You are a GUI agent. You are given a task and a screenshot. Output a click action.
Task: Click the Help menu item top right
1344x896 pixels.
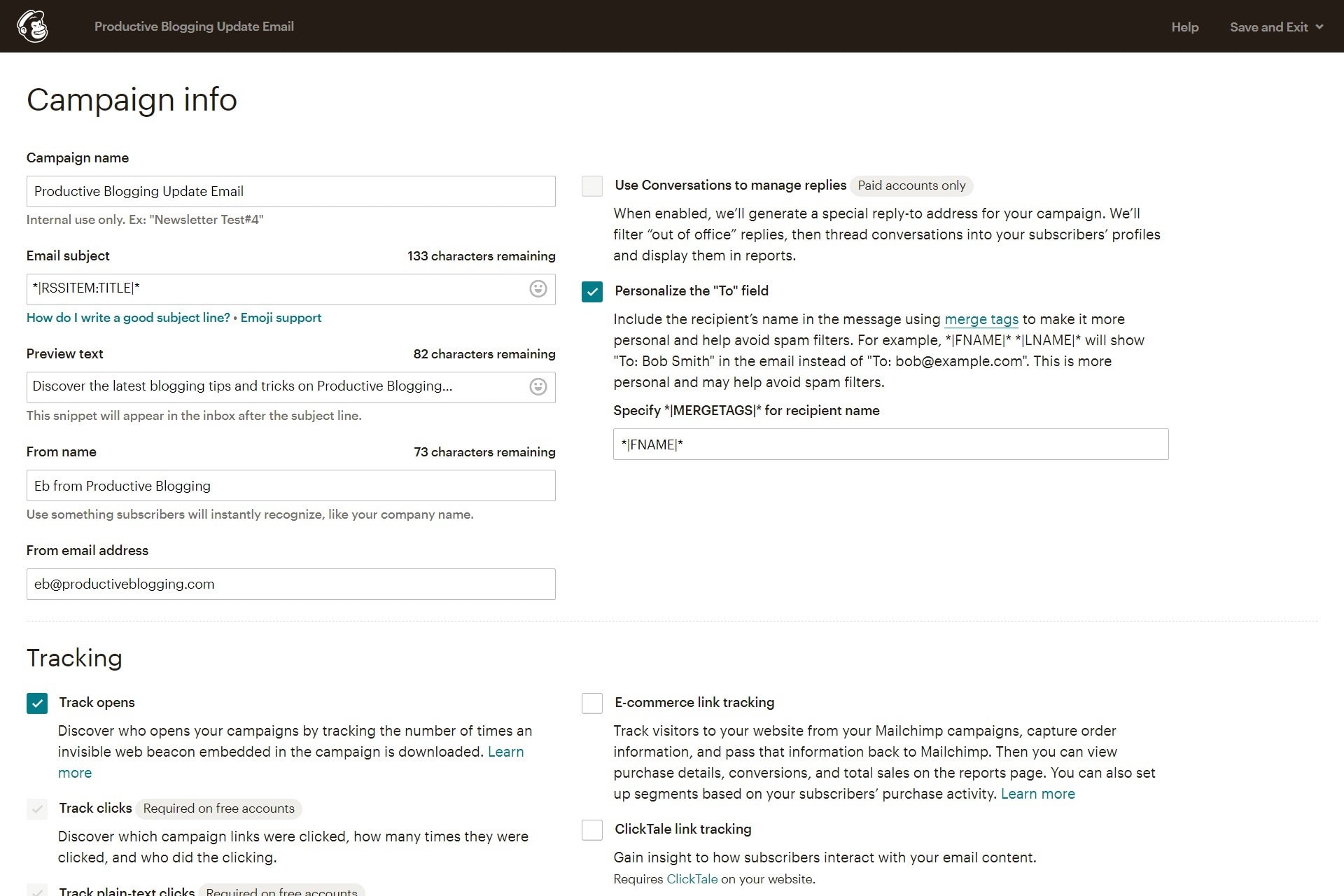1185,26
